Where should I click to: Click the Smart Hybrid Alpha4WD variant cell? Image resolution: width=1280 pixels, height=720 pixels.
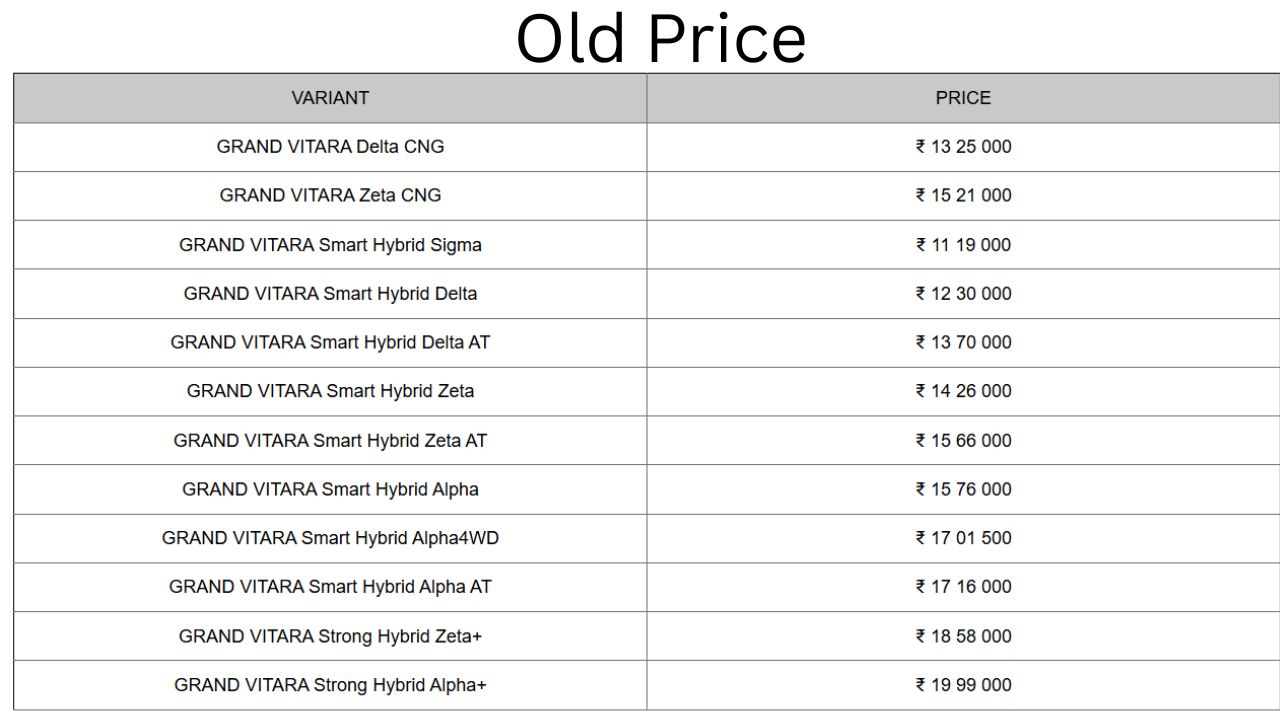tap(330, 539)
